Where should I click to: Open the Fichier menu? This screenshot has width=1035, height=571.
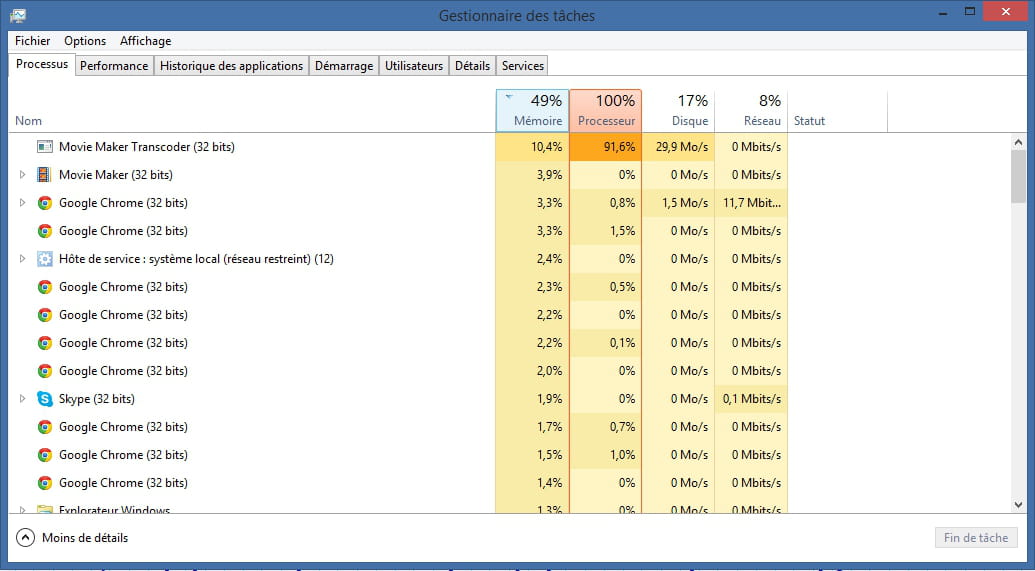point(33,41)
